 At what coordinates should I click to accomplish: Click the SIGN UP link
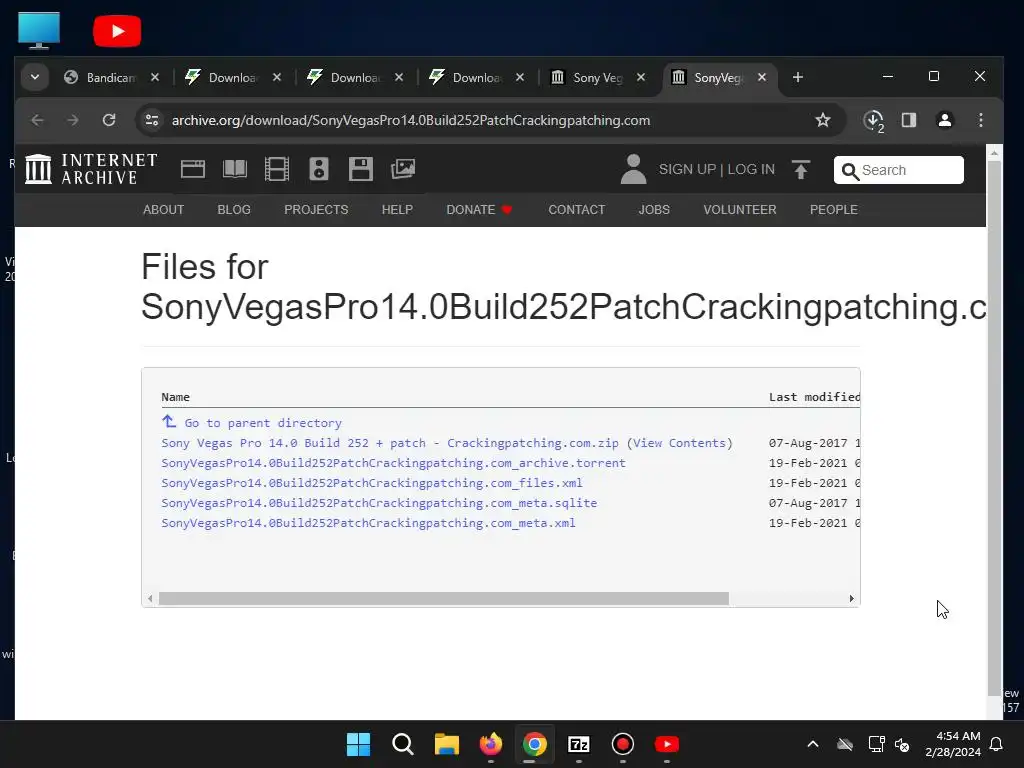[x=687, y=169]
